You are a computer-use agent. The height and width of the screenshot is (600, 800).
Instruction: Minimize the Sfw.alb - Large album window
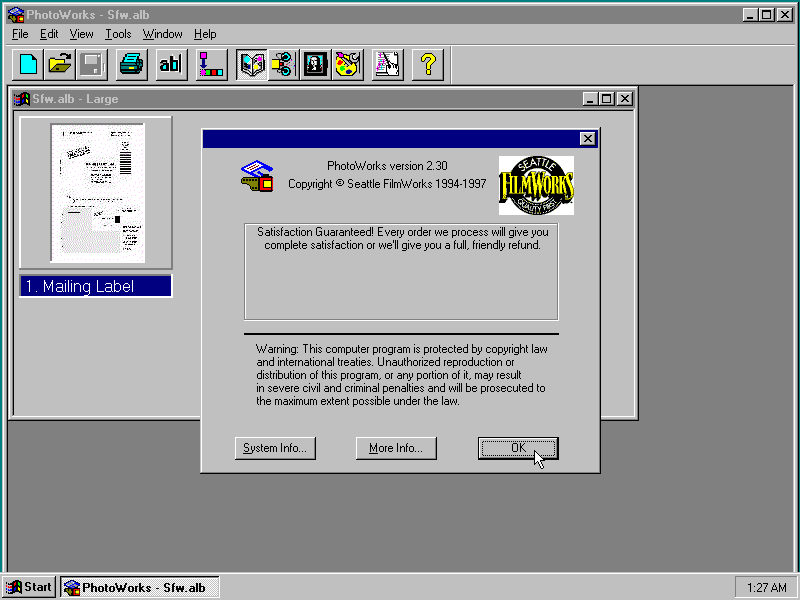click(x=590, y=98)
